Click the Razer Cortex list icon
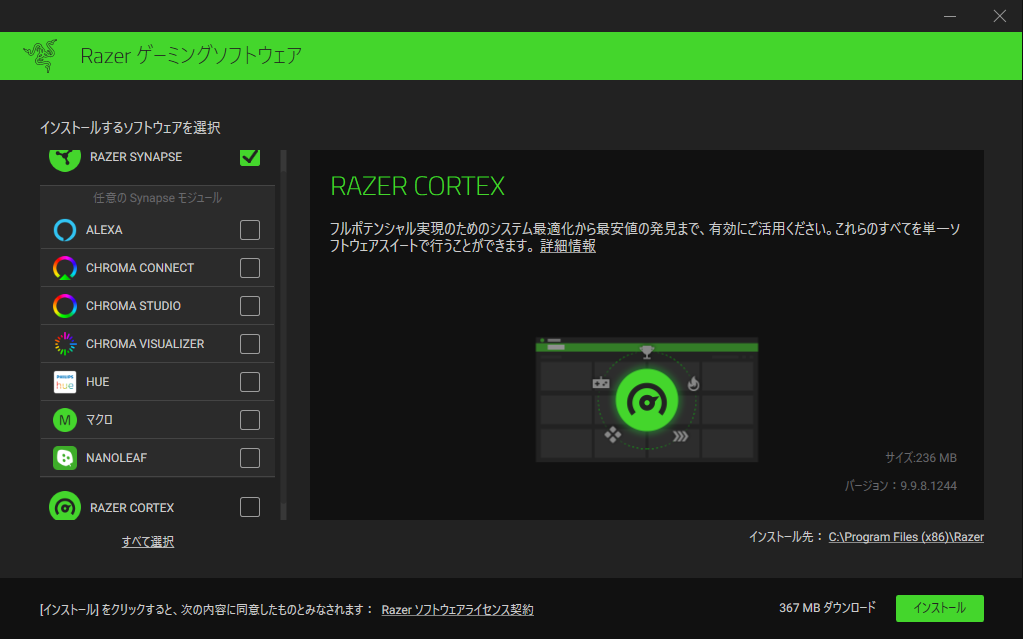 pyautogui.click(x=65, y=507)
